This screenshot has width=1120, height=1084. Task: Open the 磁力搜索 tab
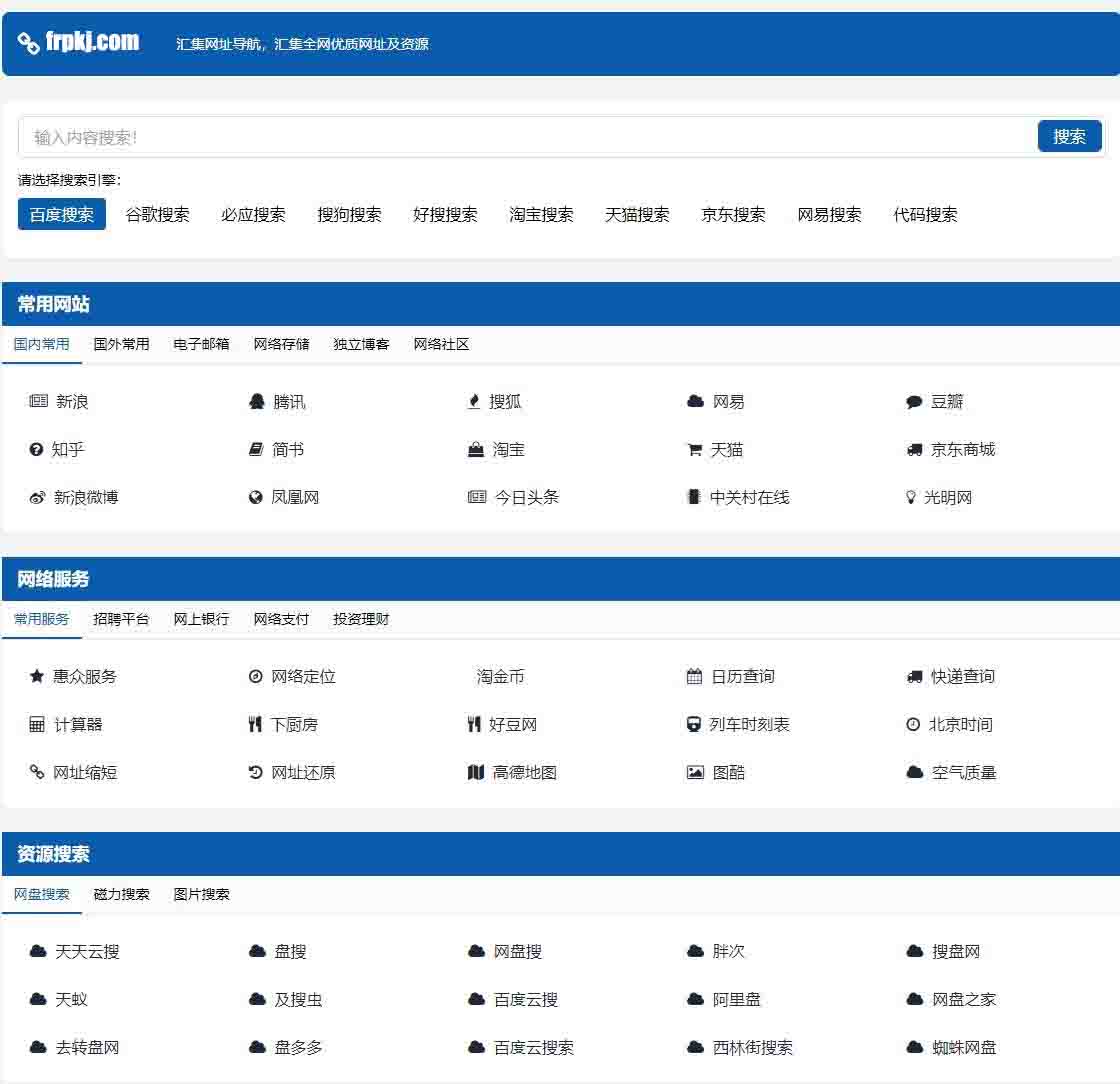(x=121, y=894)
